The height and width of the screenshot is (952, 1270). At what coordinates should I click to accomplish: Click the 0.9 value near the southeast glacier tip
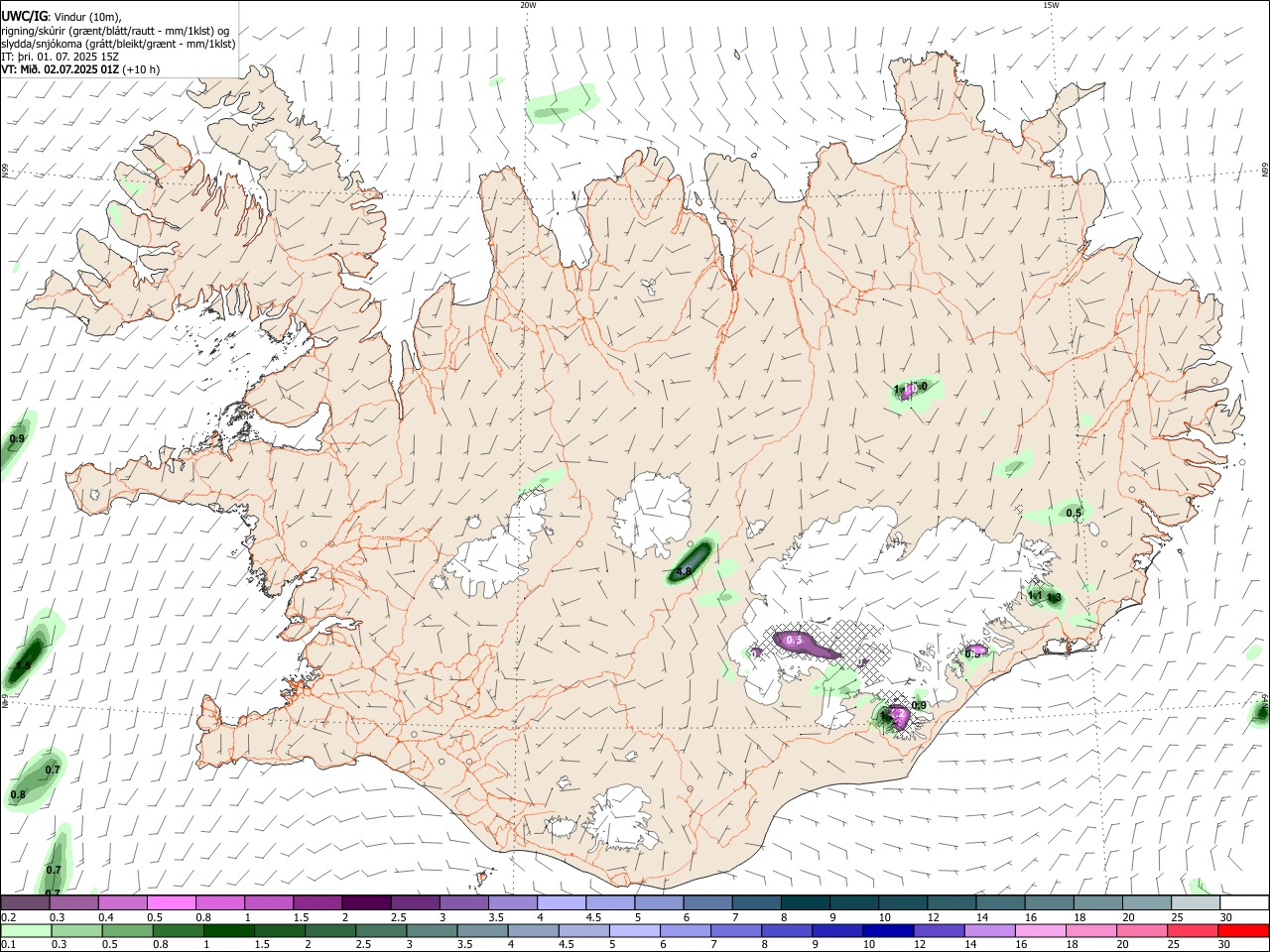point(919,705)
